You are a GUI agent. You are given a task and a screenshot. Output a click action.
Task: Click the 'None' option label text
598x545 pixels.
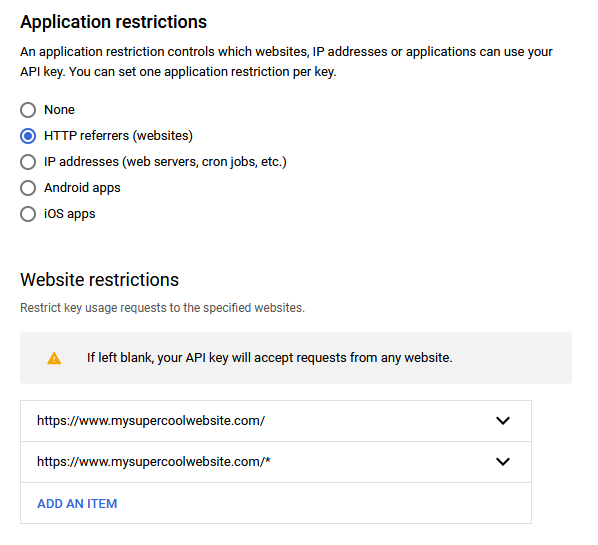pos(59,110)
